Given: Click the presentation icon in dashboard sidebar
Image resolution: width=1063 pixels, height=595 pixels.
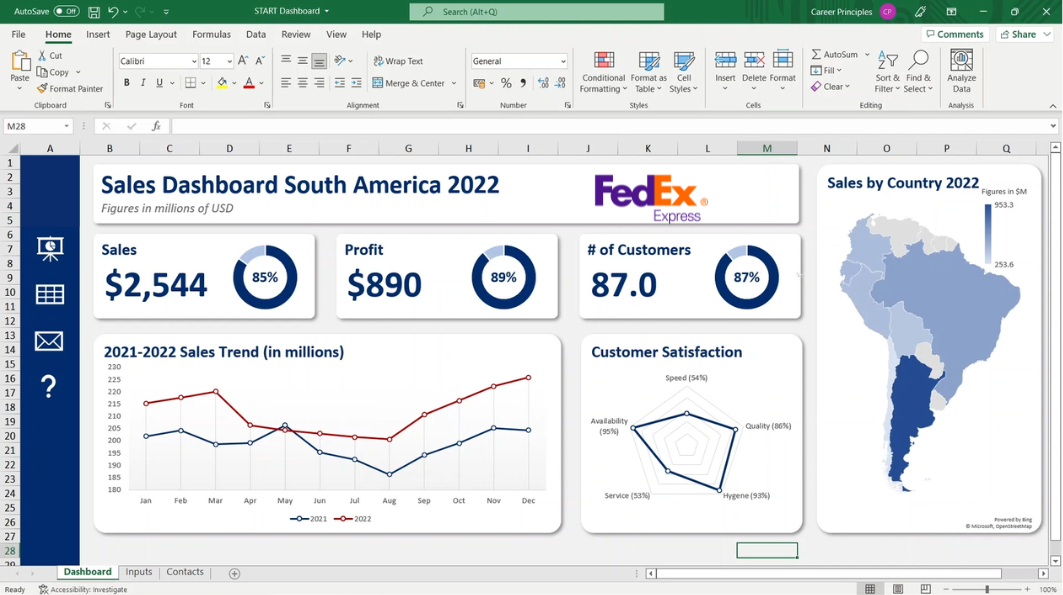Looking at the screenshot, I should click(x=50, y=248).
